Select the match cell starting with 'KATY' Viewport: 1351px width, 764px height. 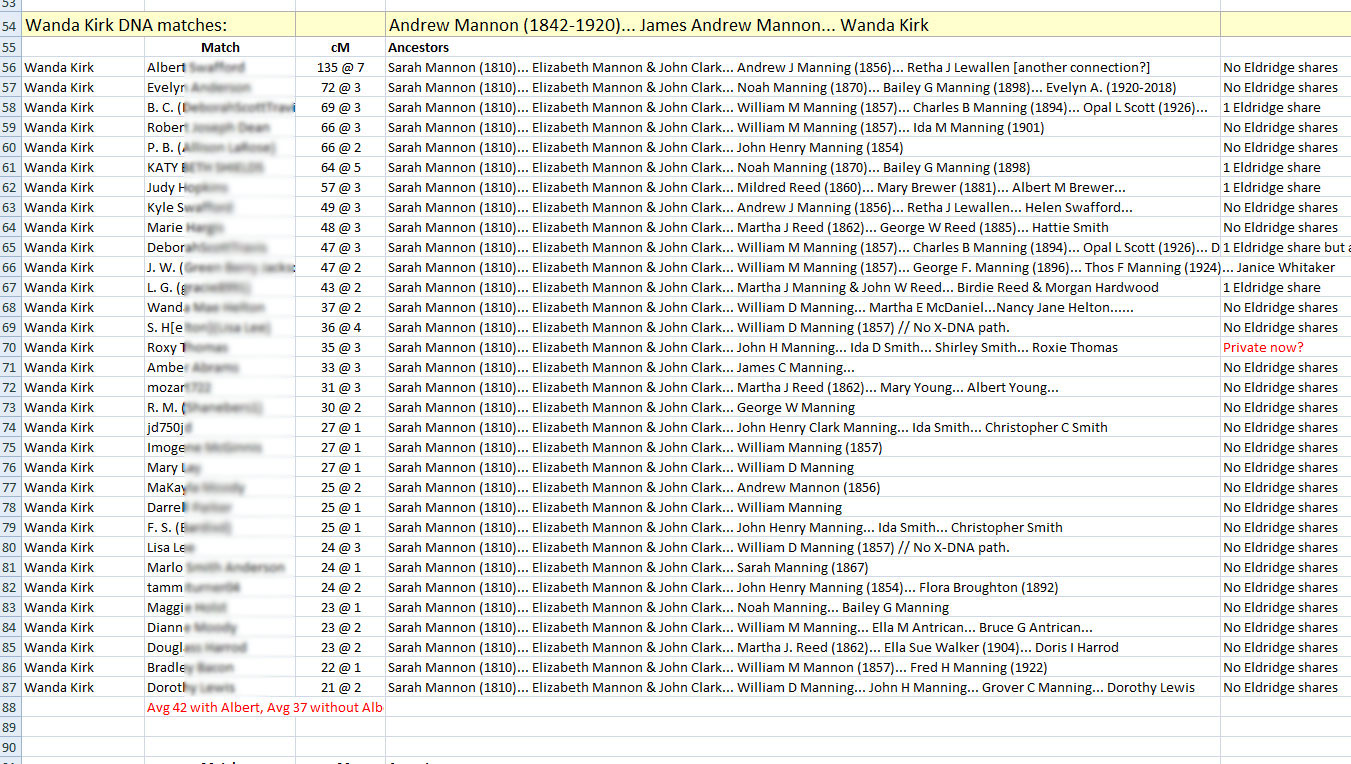[x=220, y=167]
